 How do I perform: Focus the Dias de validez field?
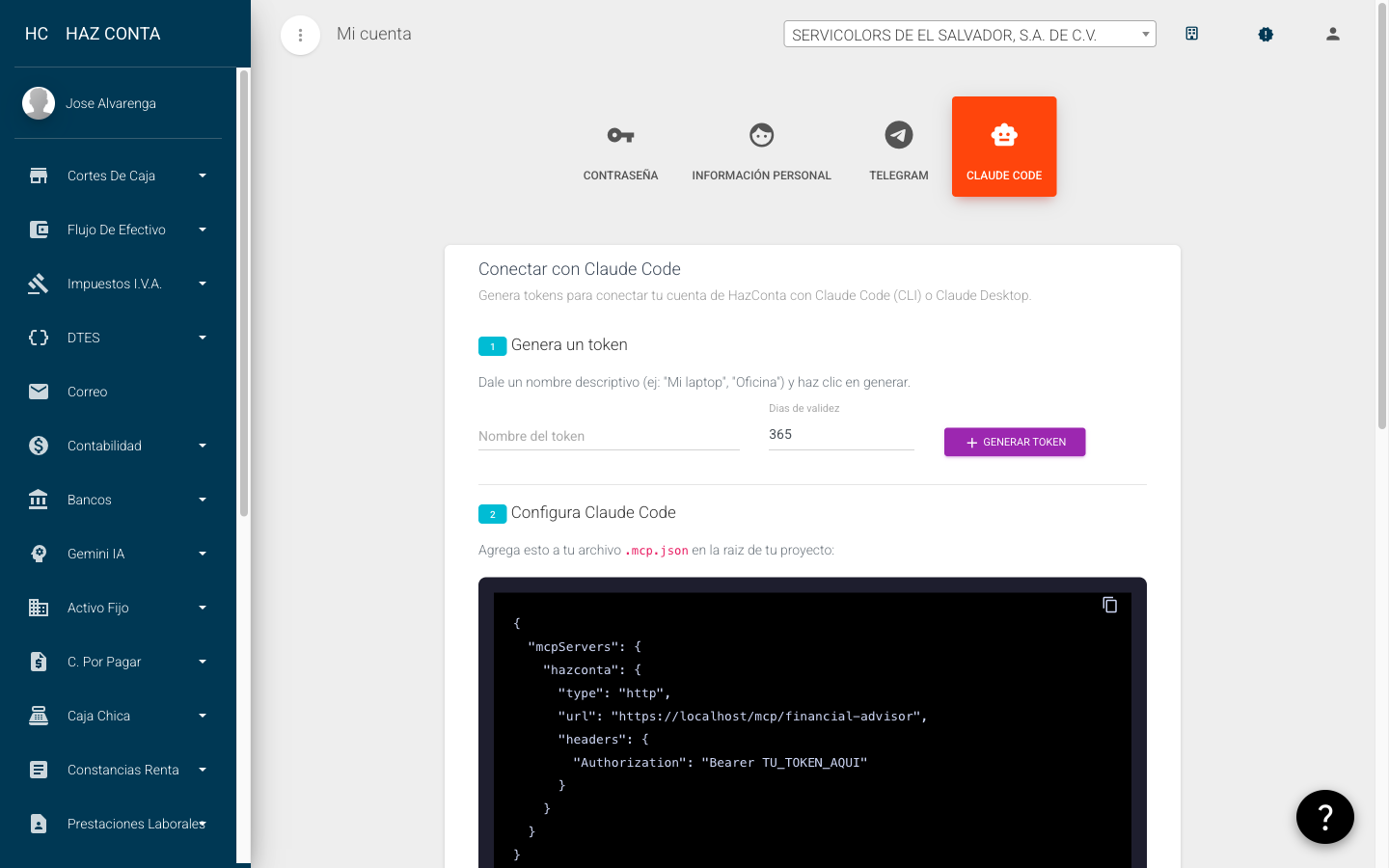tap(841, 434)
